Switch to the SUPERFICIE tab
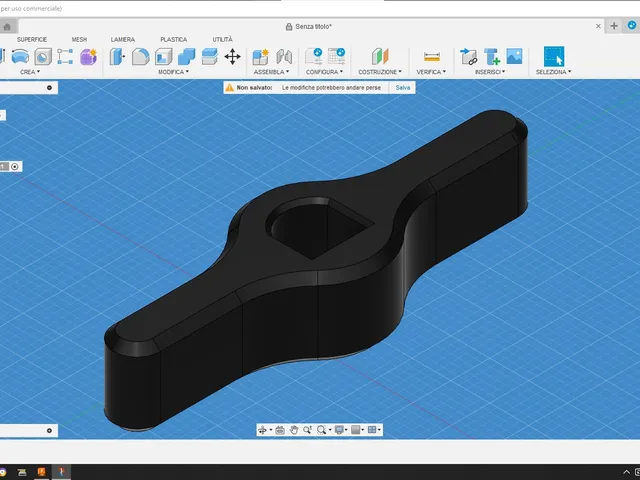The width and height of the screenshot is (640, 480). point(32,40)
